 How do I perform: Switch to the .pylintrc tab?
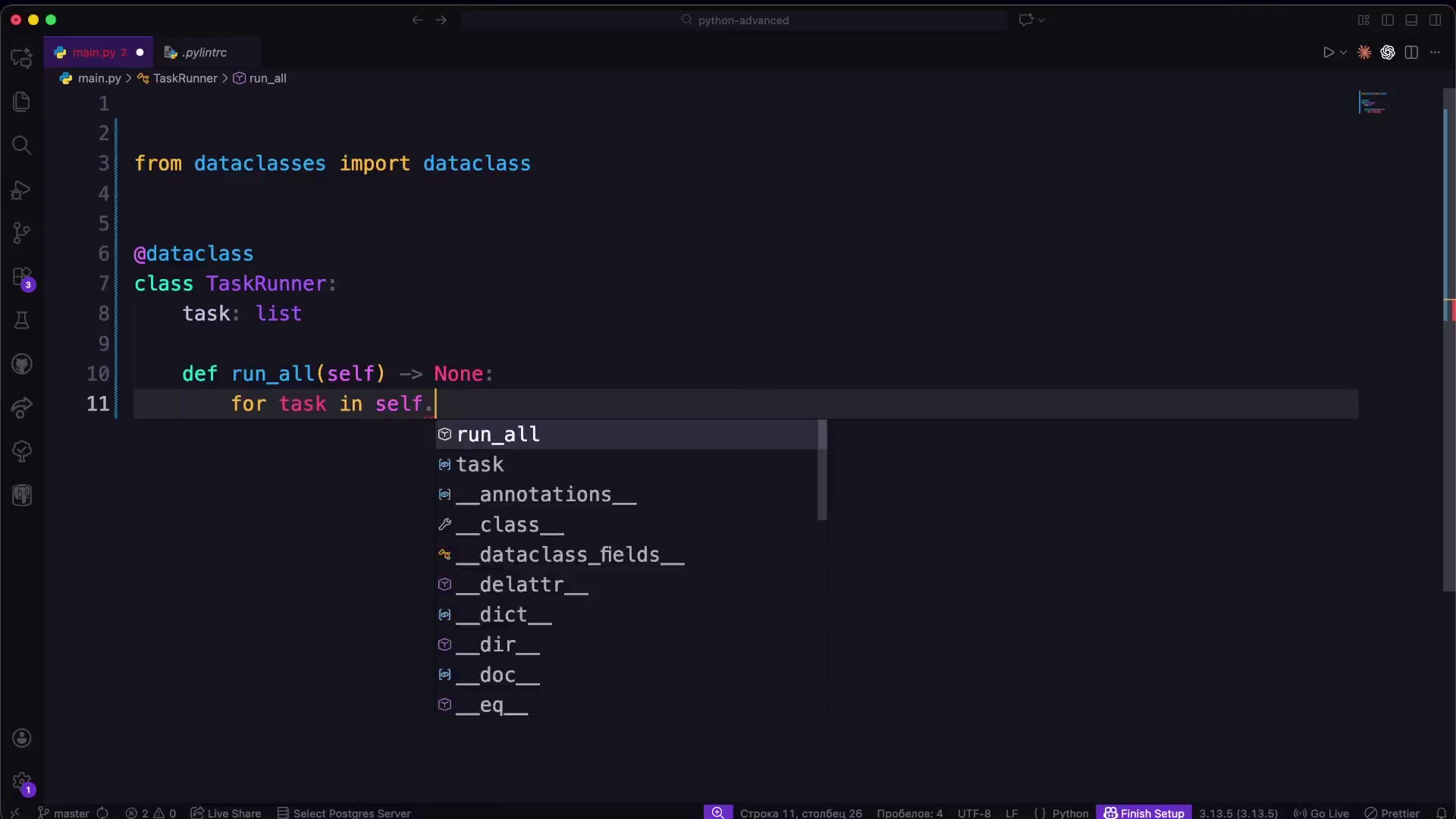click(206, 52)
